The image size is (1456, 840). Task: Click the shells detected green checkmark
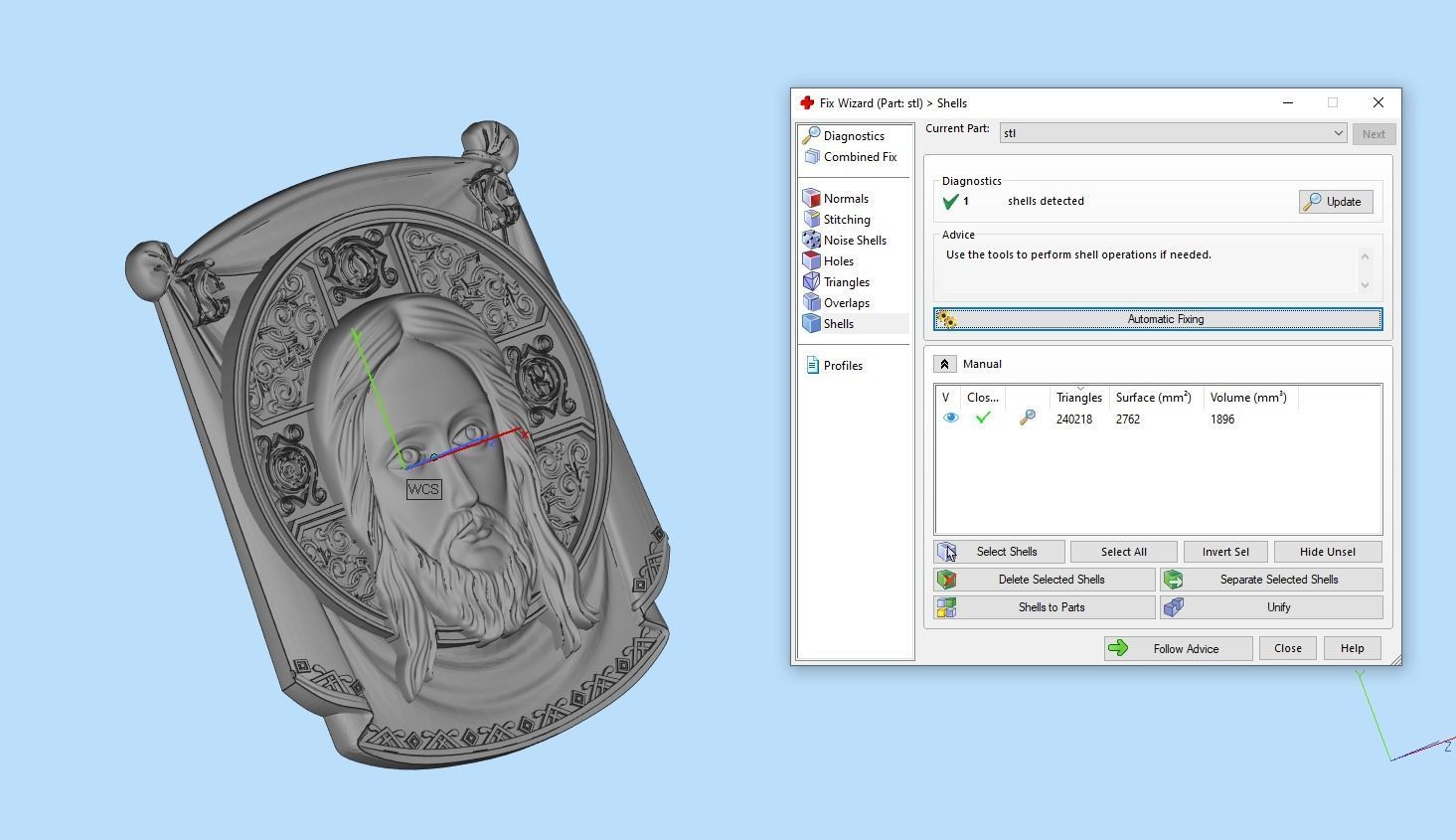(950, 202)
